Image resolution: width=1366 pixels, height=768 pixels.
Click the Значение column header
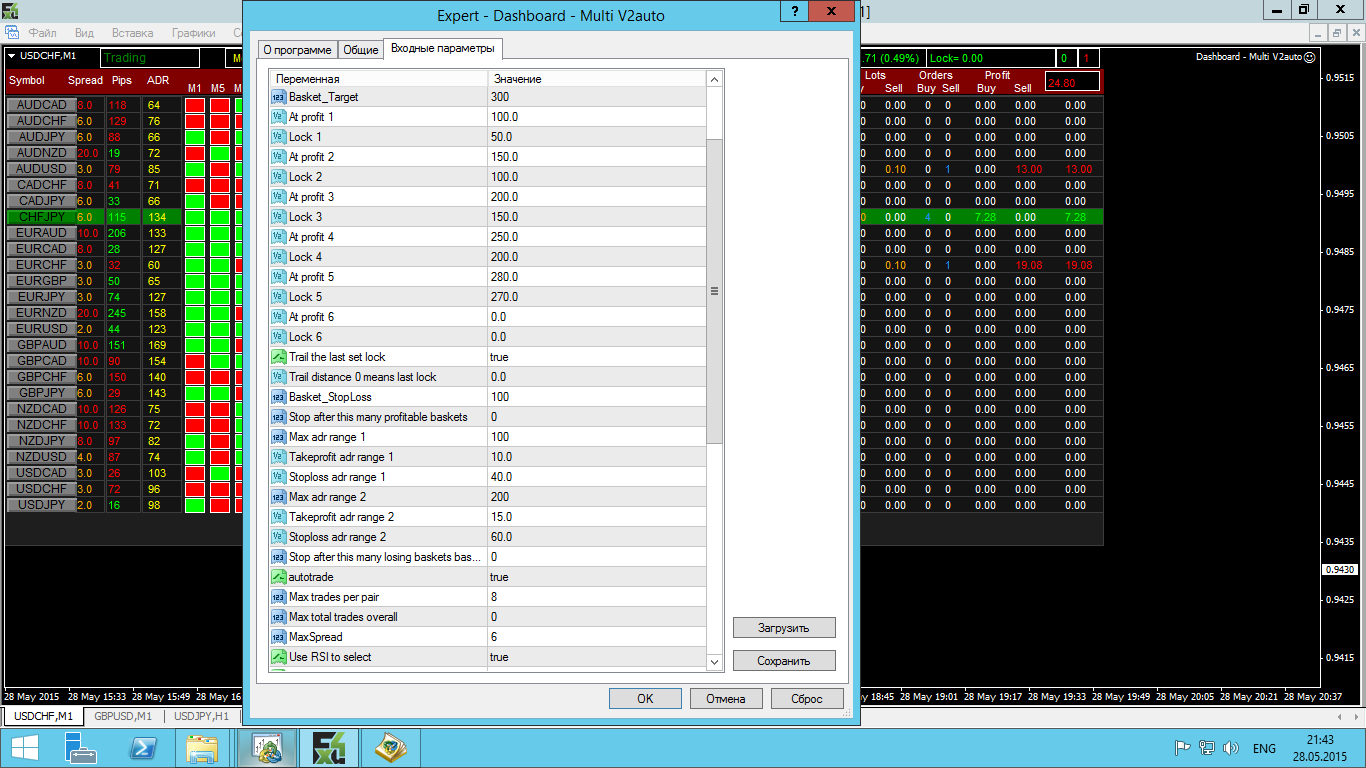point(597,79)
